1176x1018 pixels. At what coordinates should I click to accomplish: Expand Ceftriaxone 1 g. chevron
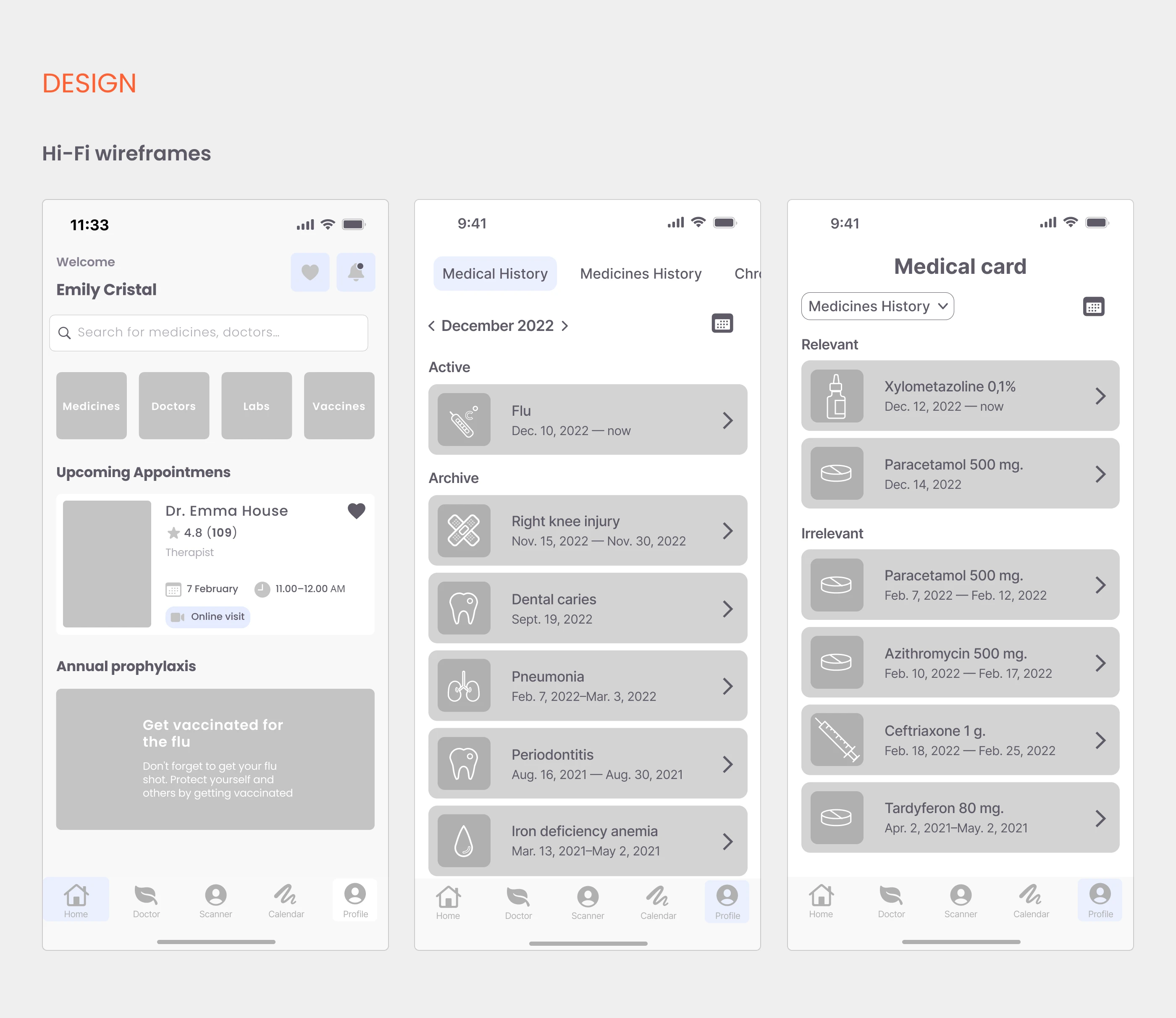click(1100, 740)
